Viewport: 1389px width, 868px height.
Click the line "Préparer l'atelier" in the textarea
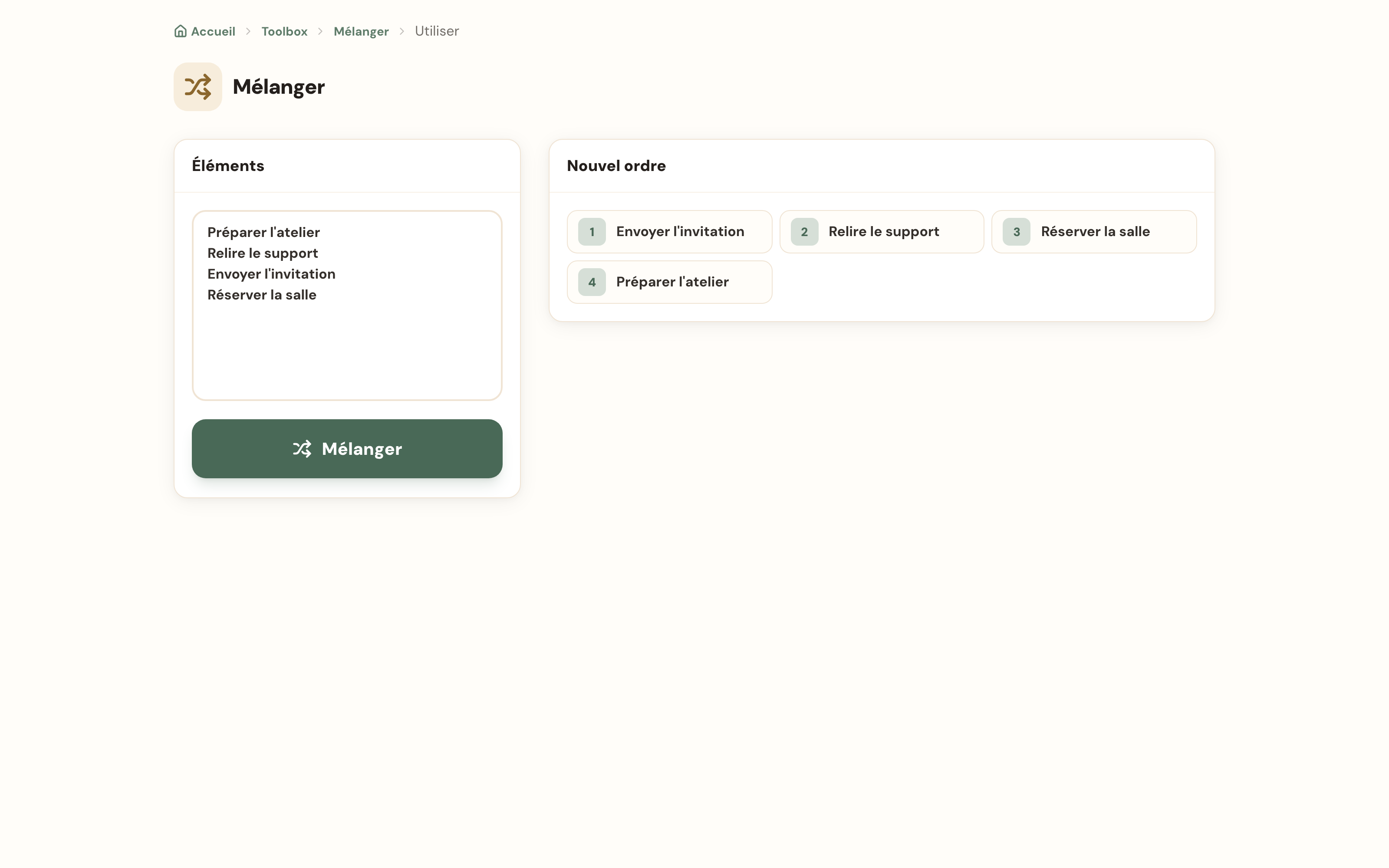pos(263,232)
